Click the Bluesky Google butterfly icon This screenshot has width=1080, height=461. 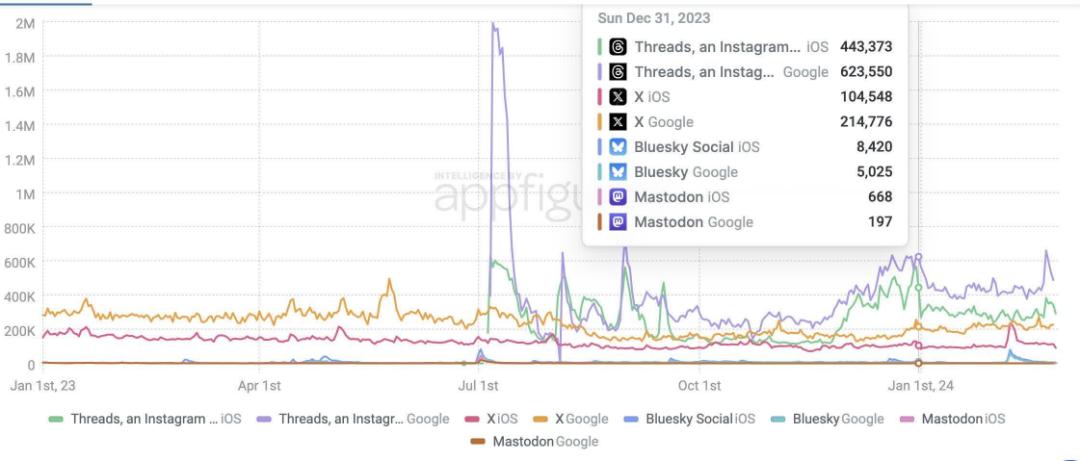[x=619, y=172]
